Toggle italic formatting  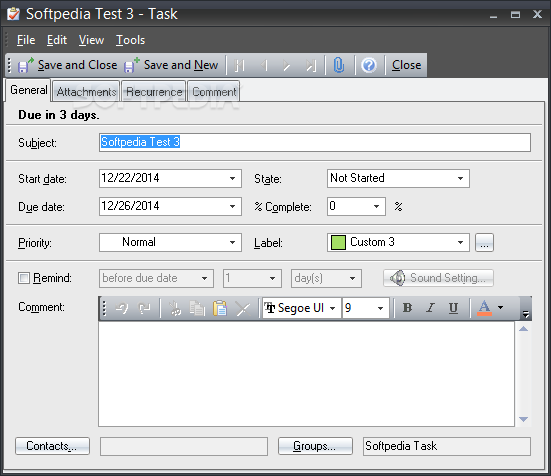point(430,308)
